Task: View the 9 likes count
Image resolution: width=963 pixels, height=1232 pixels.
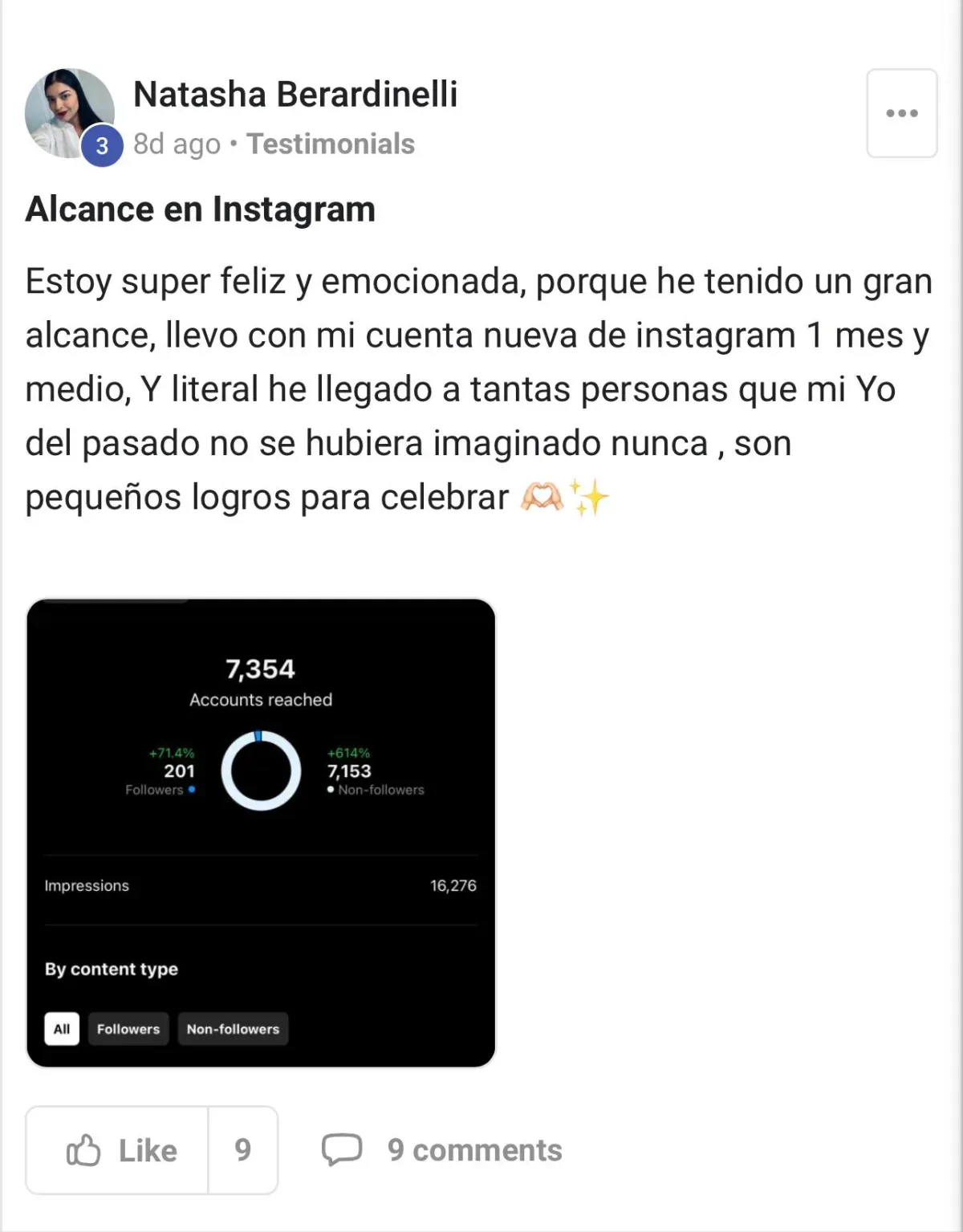Action: click(x=243, y=1150)
